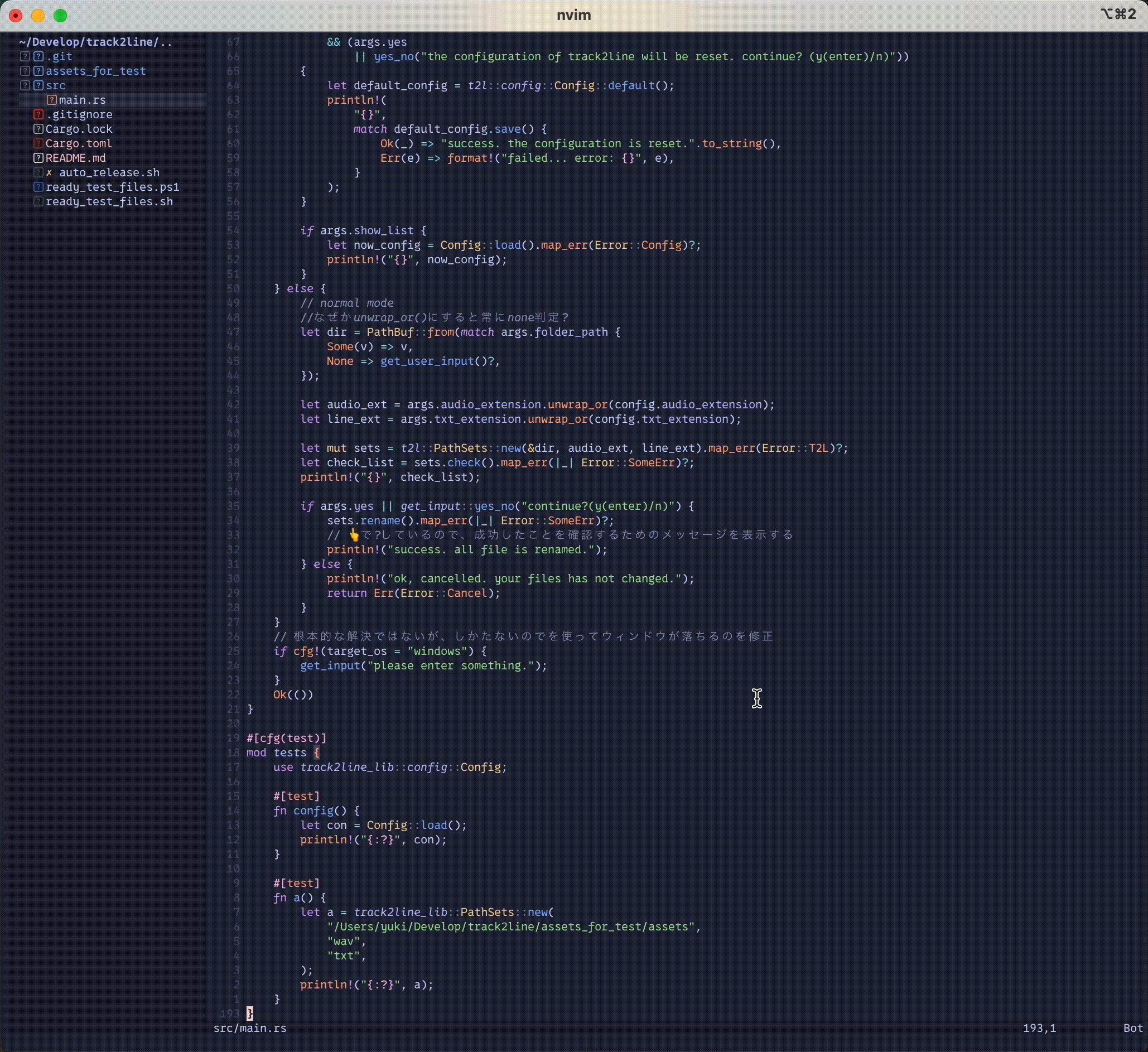Open .gitignore from the file tree
The width and height of the screenshot is (1148, 1052).
point(79,114)
